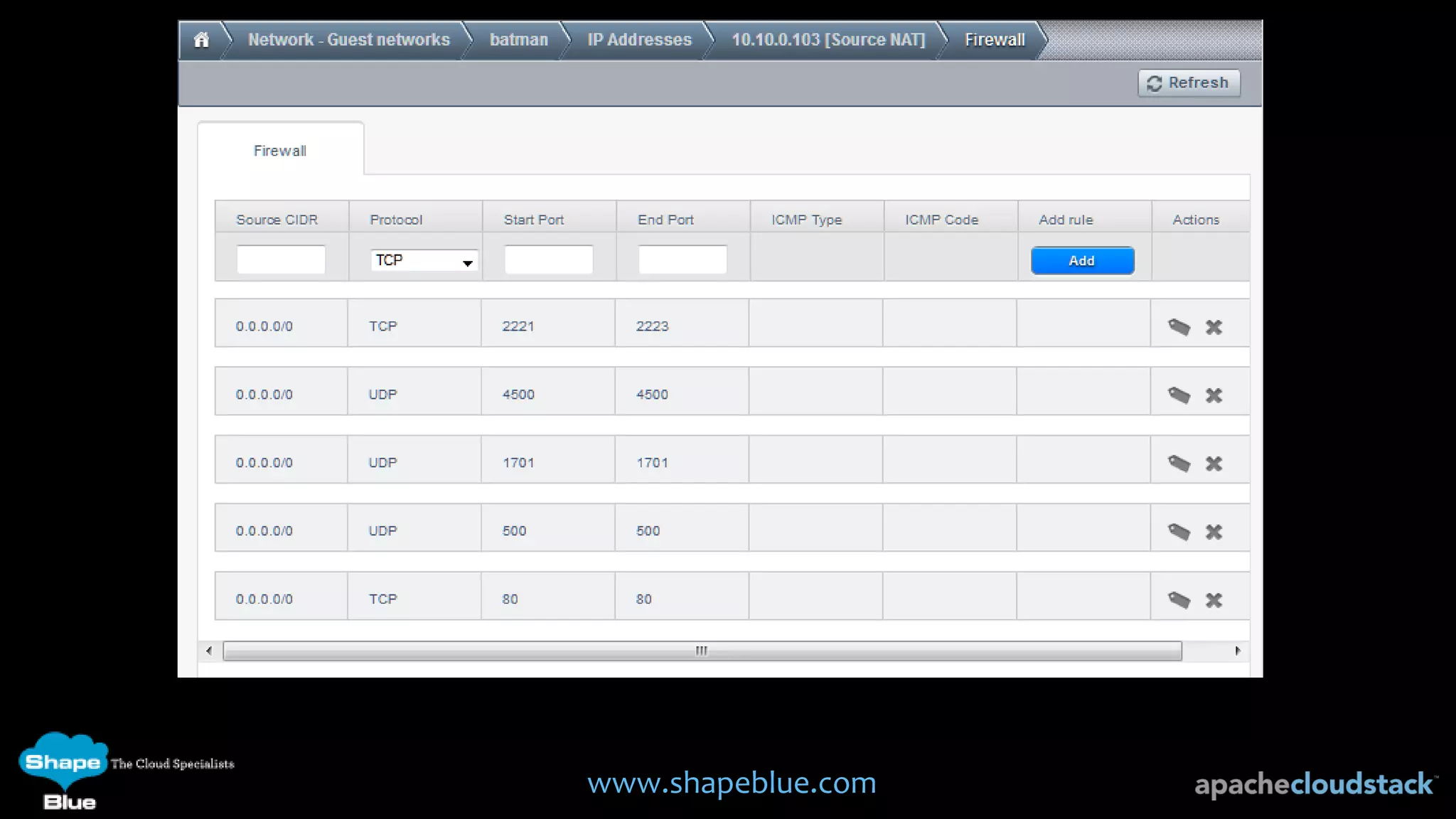Delete the TCP 2221-2223 rule

(1214, 327)
